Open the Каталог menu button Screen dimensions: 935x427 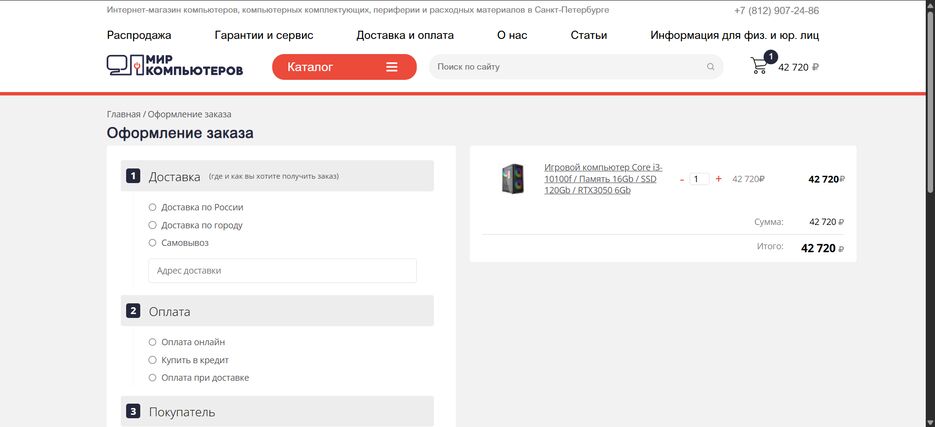[343, 67]
